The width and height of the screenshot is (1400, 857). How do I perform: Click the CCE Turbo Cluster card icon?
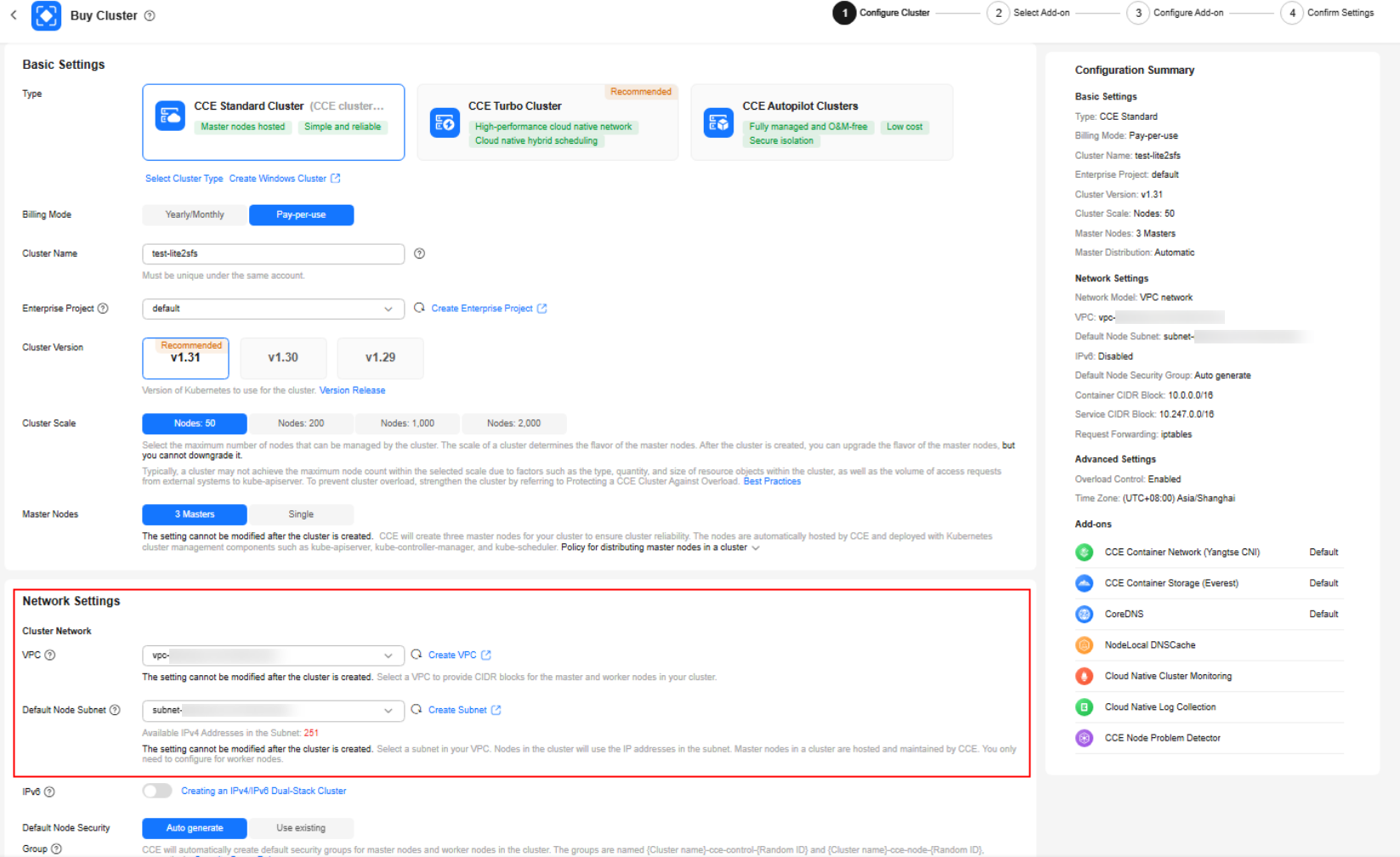coord(445,122)
